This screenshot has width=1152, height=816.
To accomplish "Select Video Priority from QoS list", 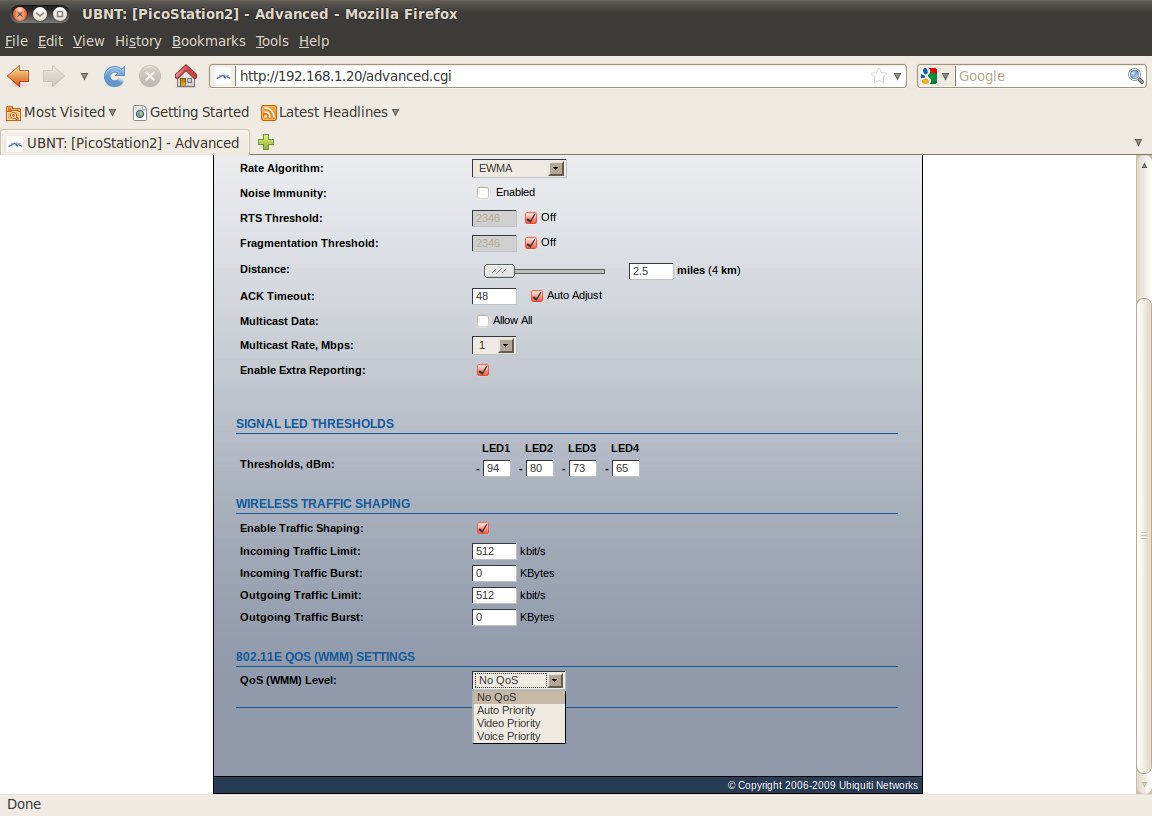I will 509,723.
